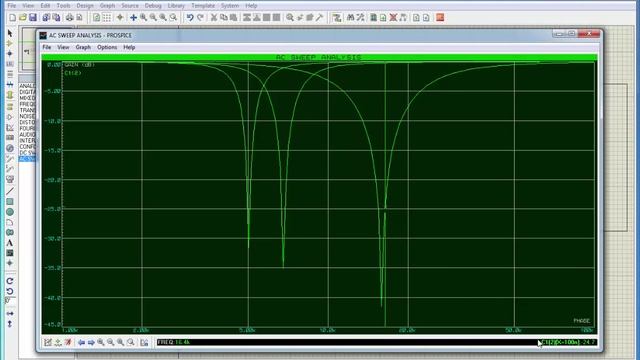Click the blue left pan arrow in graph toolbar
This screenshot has width=640, height=360.
pyautogui.click(x=81, y=342)
